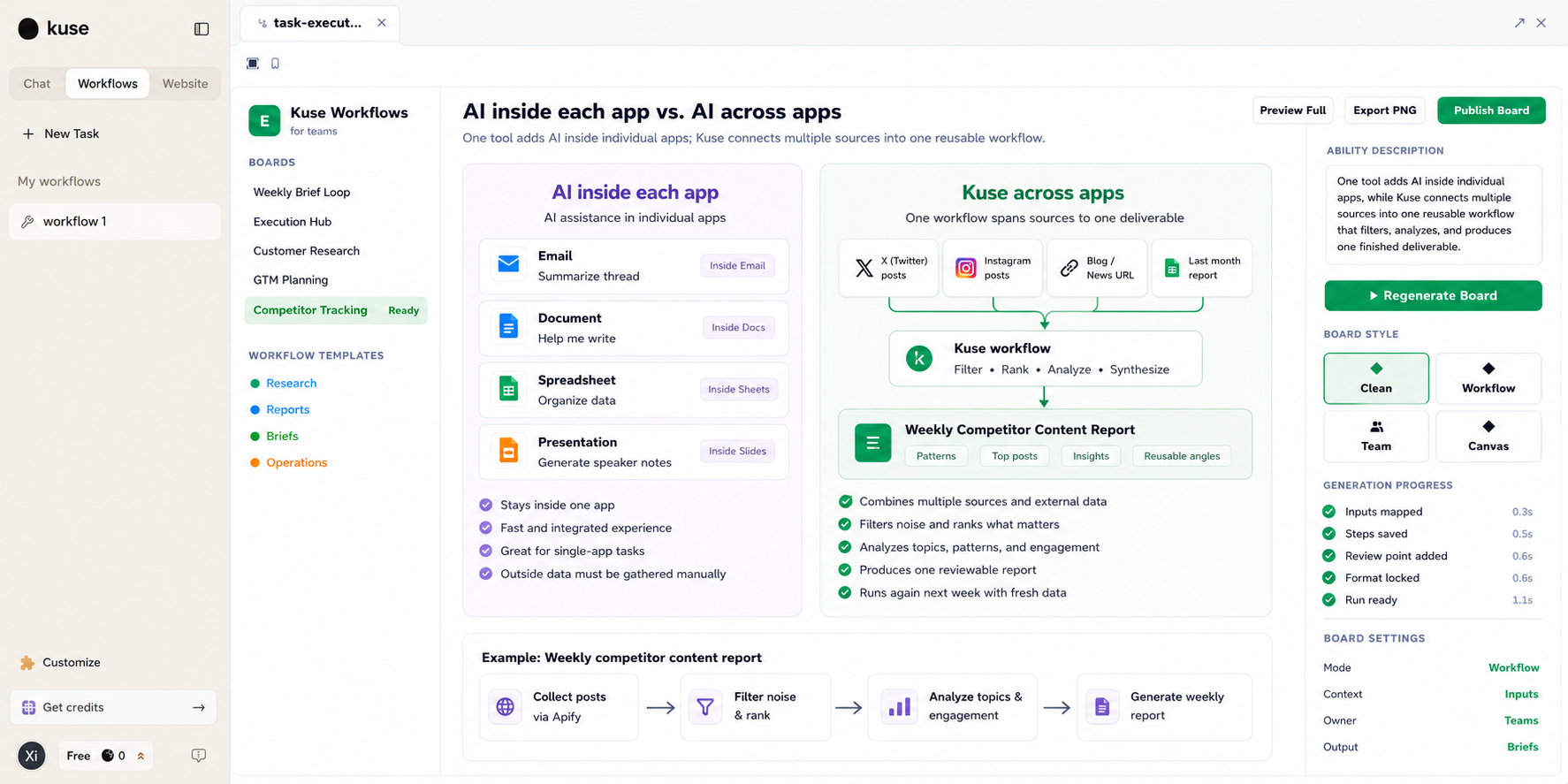Click the Format locked check mark

pyautogui.click(x=1328, y=577)
